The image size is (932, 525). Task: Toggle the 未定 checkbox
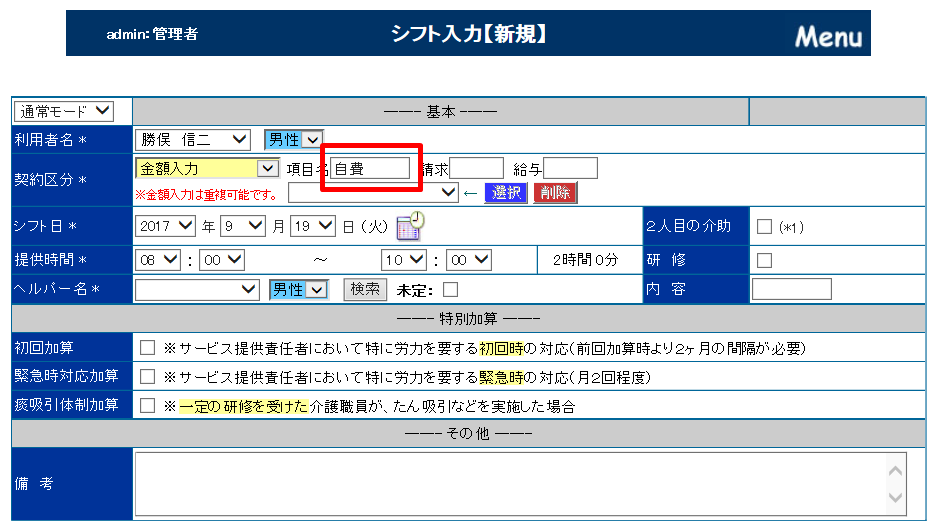coord(451,290)
